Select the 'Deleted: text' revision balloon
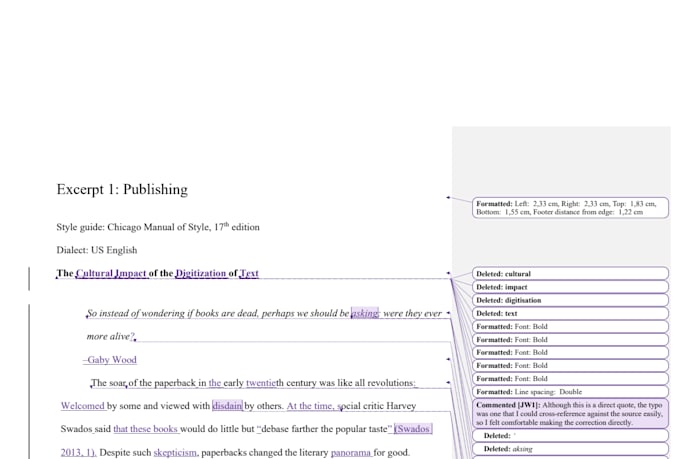Image resolution: width=680 pixels, height=459 pixels. (570, 313)
